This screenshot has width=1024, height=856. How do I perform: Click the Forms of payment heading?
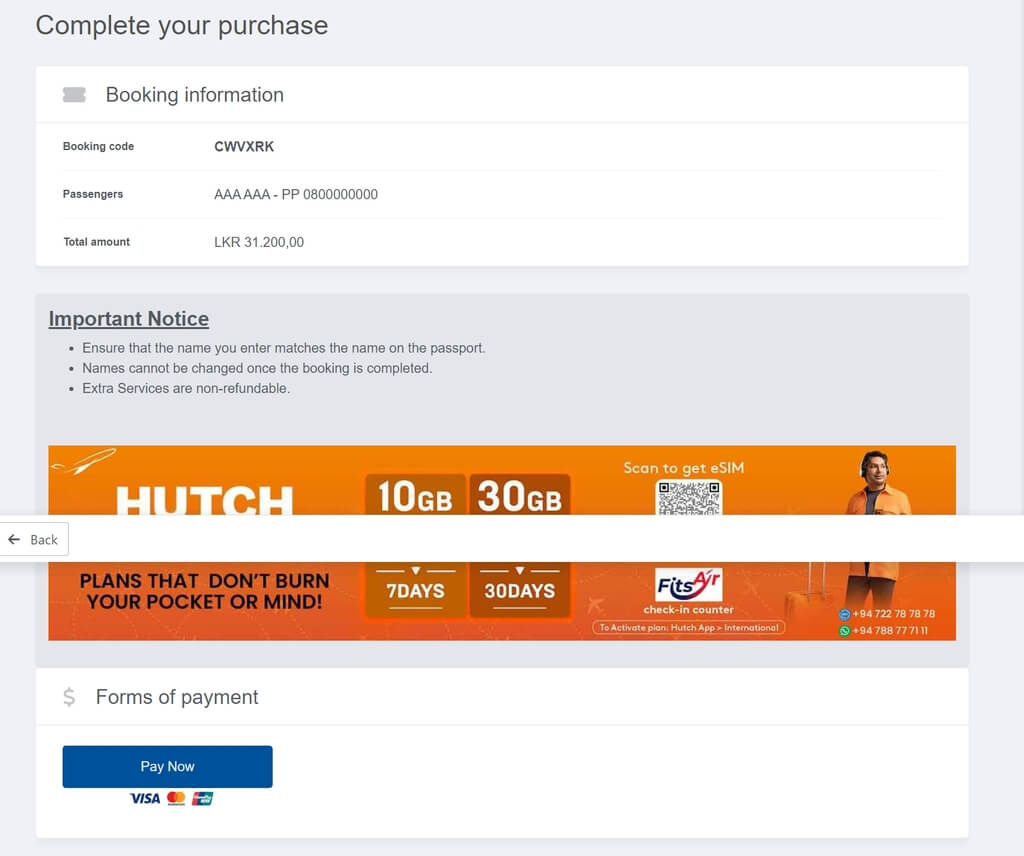pos(177,697)
